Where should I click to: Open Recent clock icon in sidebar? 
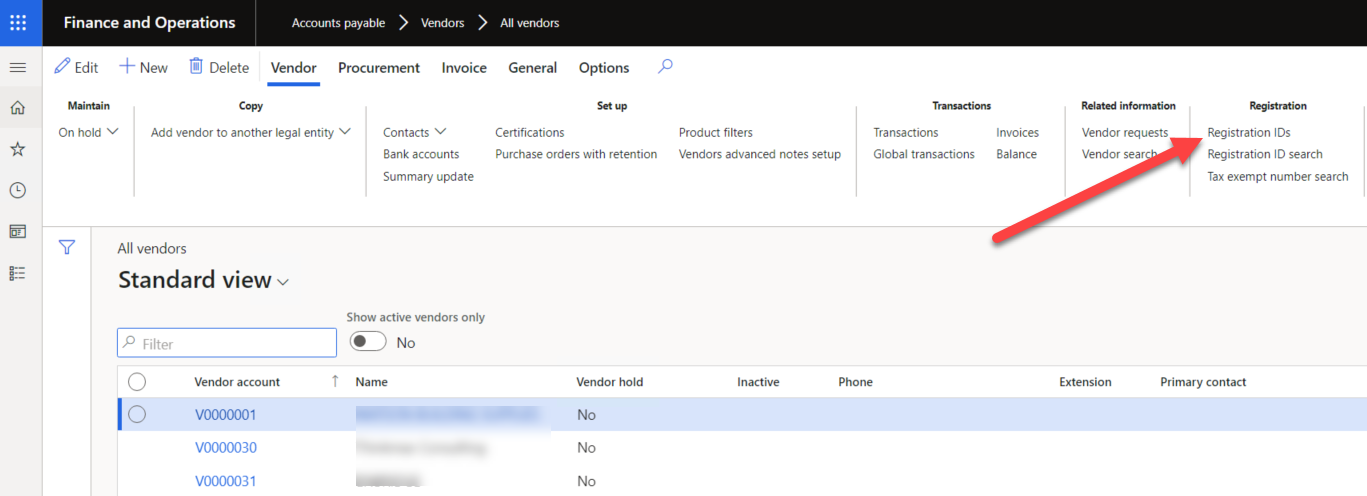(17, 190)
